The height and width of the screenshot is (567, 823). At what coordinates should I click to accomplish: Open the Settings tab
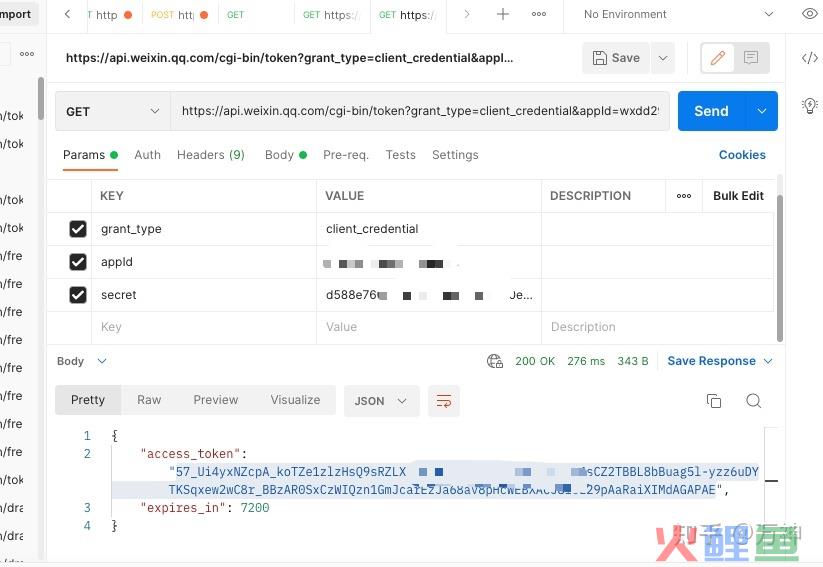coord(455,155)
